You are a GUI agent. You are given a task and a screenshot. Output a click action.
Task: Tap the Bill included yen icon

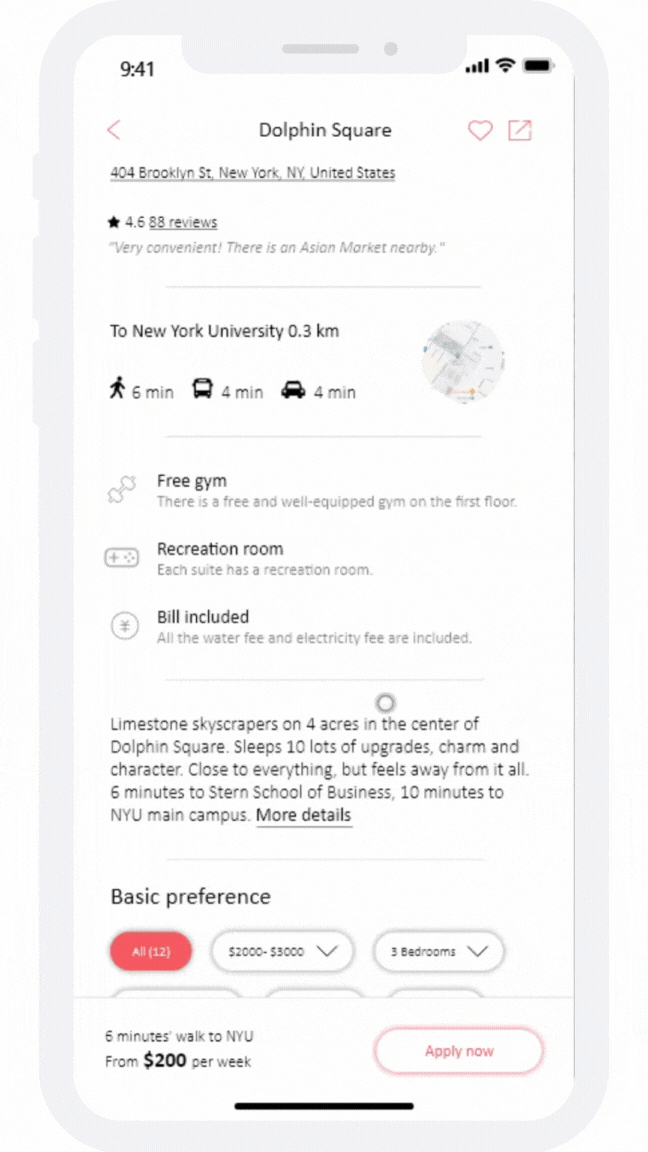pyautogui.click(x=124, y=627)
